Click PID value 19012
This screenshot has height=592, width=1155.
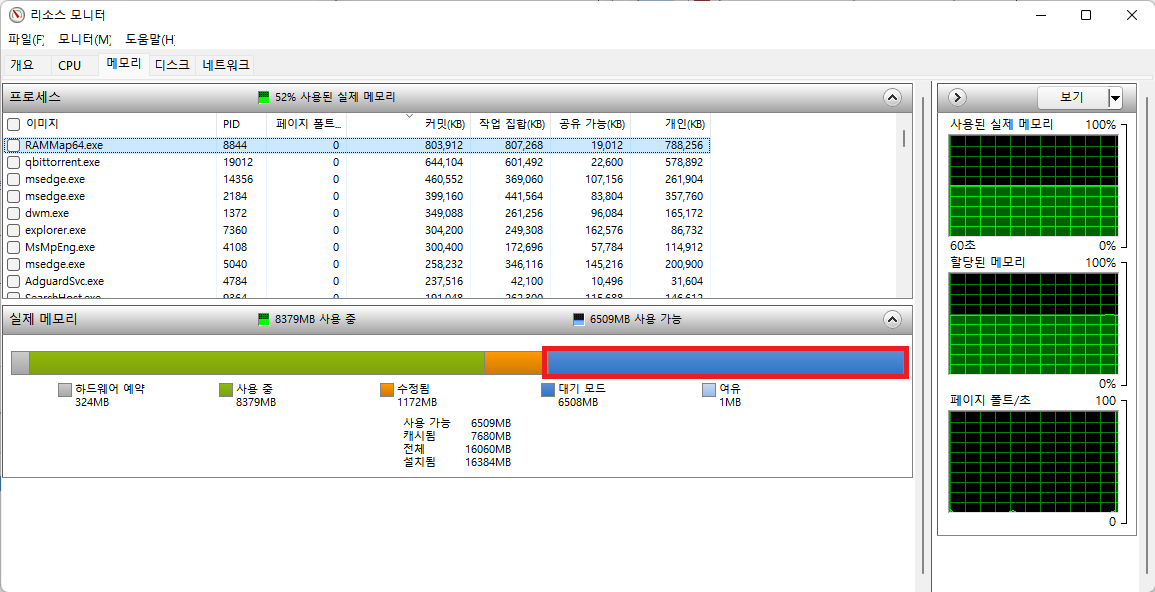(x=238, y=162)
